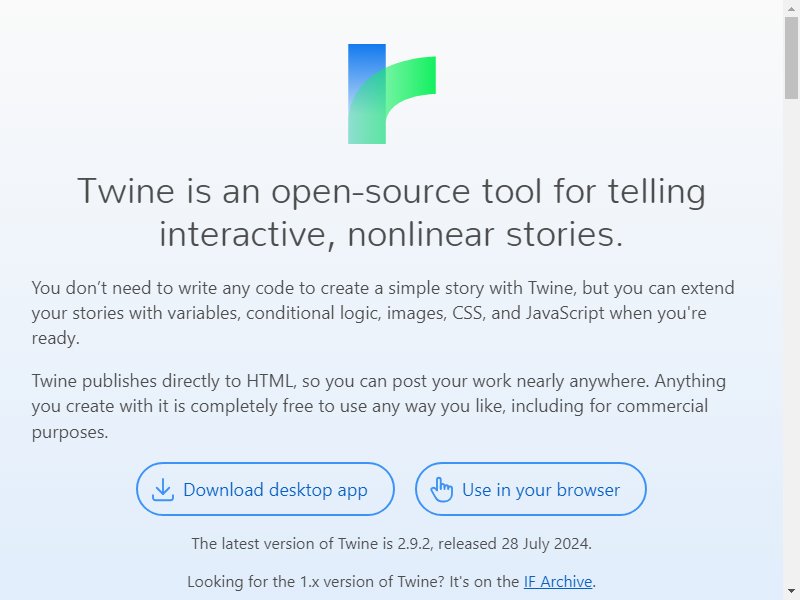
Task: Click the Download desktop app button
Action: pos(265,489)
